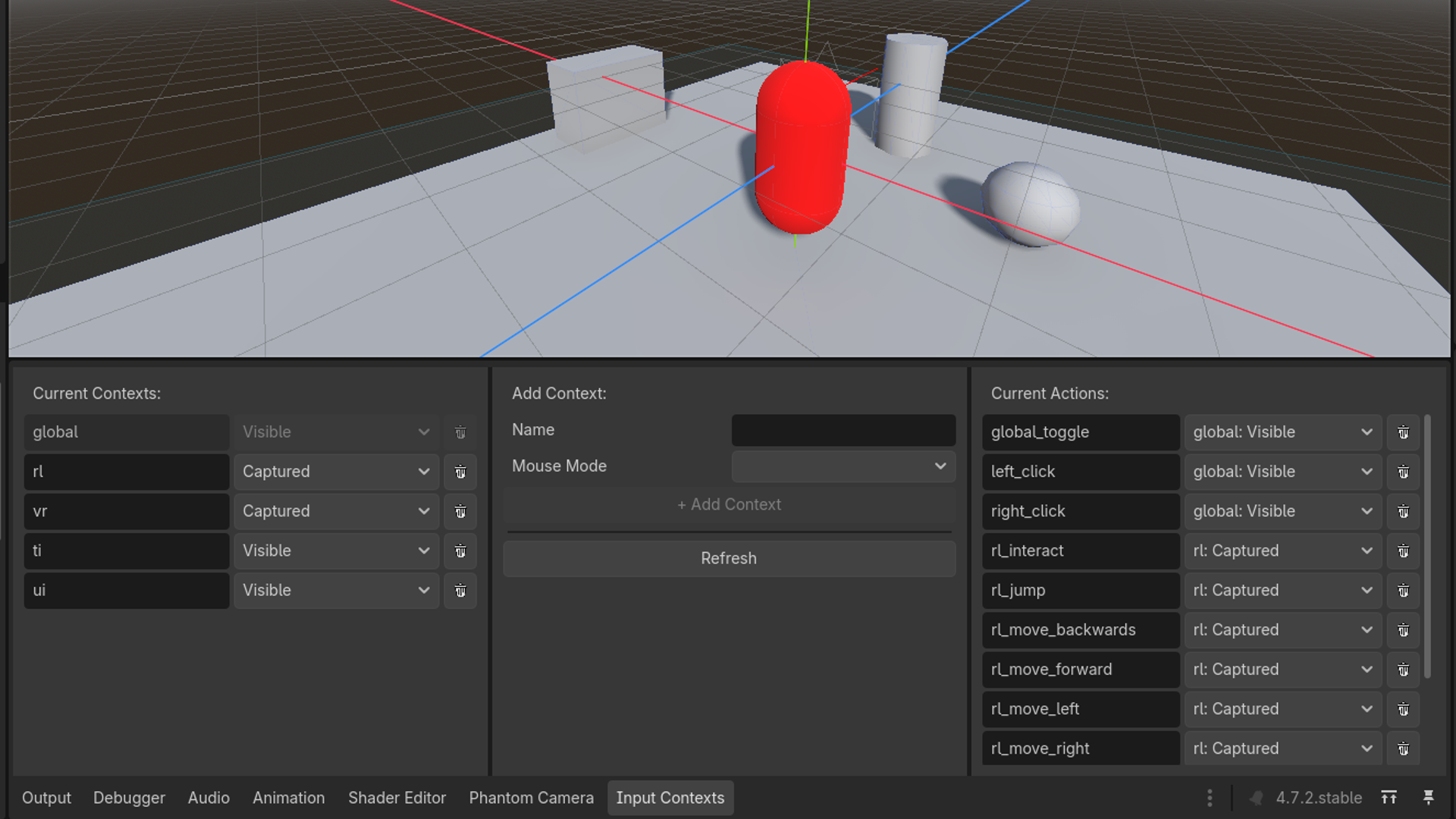
Task: Focus the Add Context Name input field
Action: (843, 430)
